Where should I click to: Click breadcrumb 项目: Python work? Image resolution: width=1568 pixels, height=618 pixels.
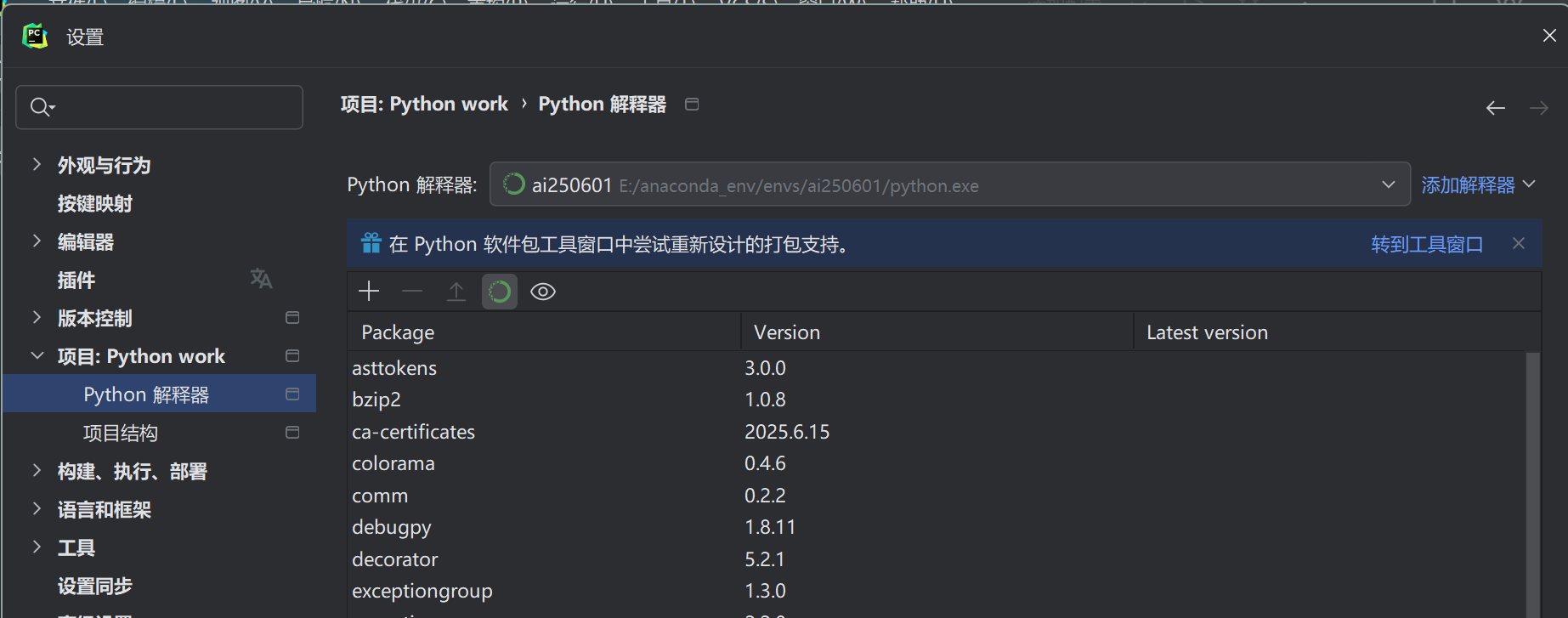[x=424, y=104]
